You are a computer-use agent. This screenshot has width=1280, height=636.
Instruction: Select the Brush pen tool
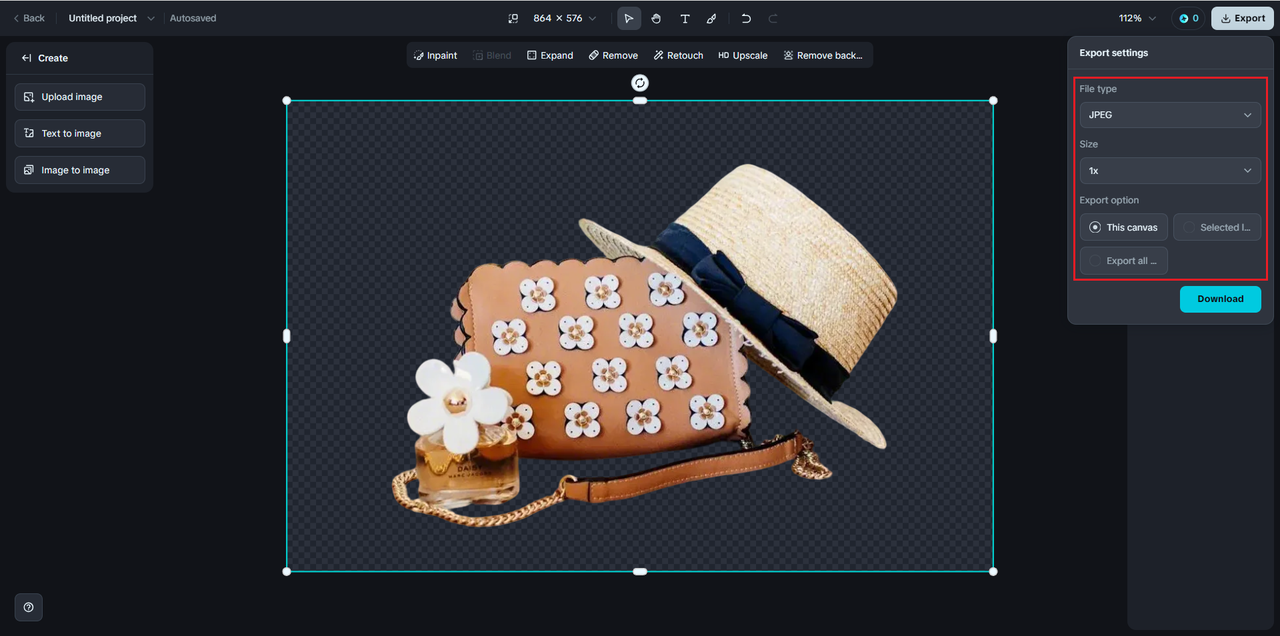[x=712, y=18]
